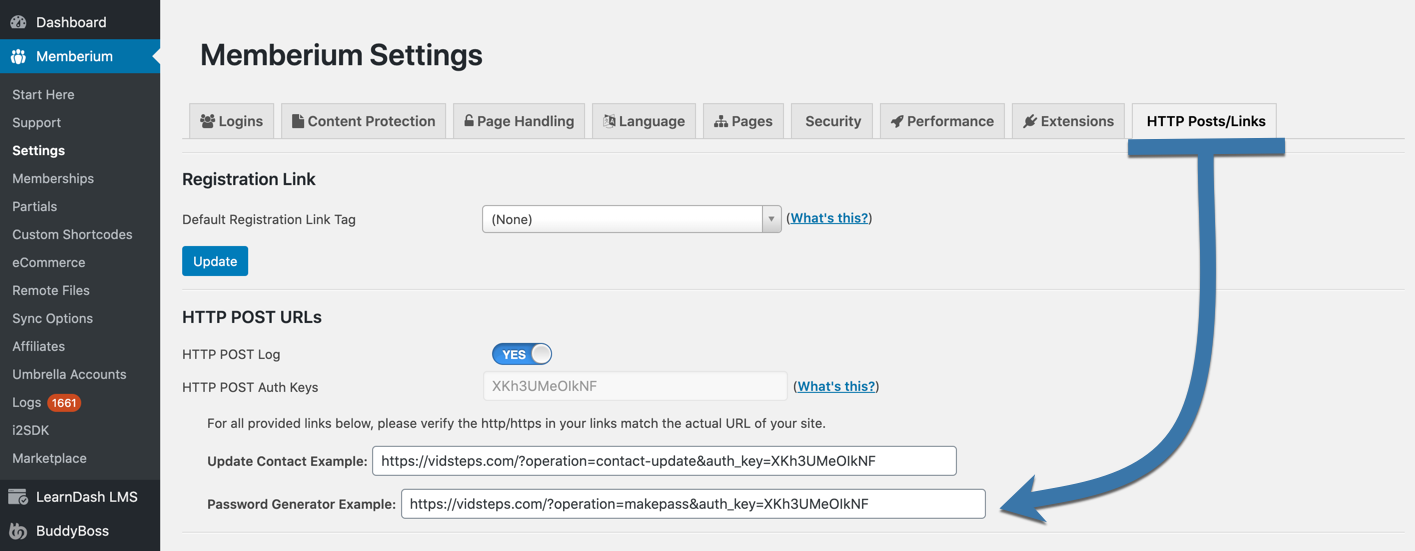
Task: Click the Update Contact Example URL field
Action: (664, 461)
